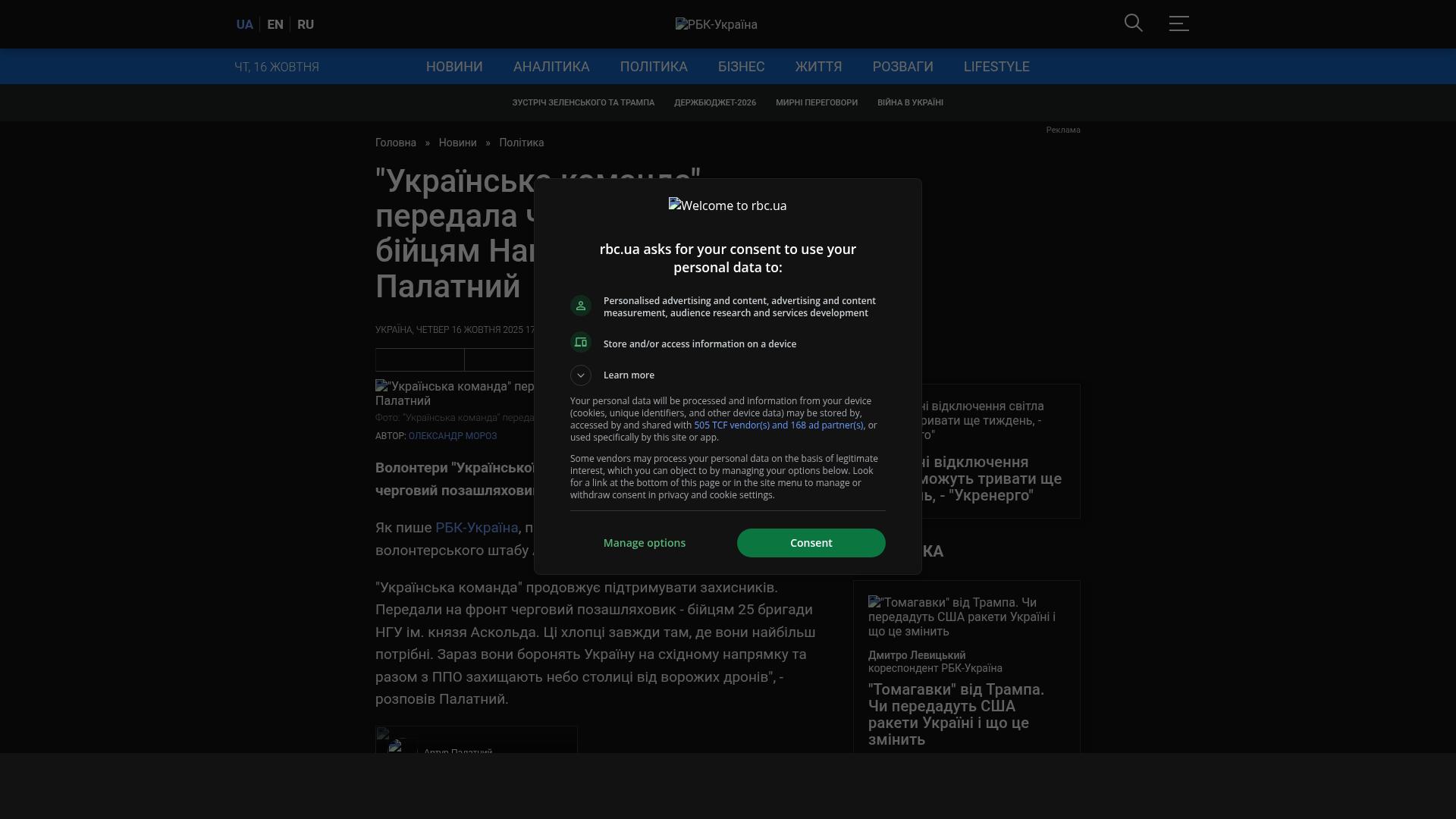The height and width of the screenshot is (819, 1456).
Task: Open the hamburger menu icon
Action: pos(1178,24)
